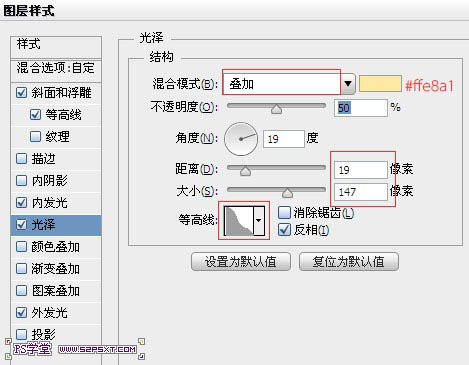Select the 渐变叠加 style row label
The height and width of the screenshot is (365, 469).
coord(55,269)
